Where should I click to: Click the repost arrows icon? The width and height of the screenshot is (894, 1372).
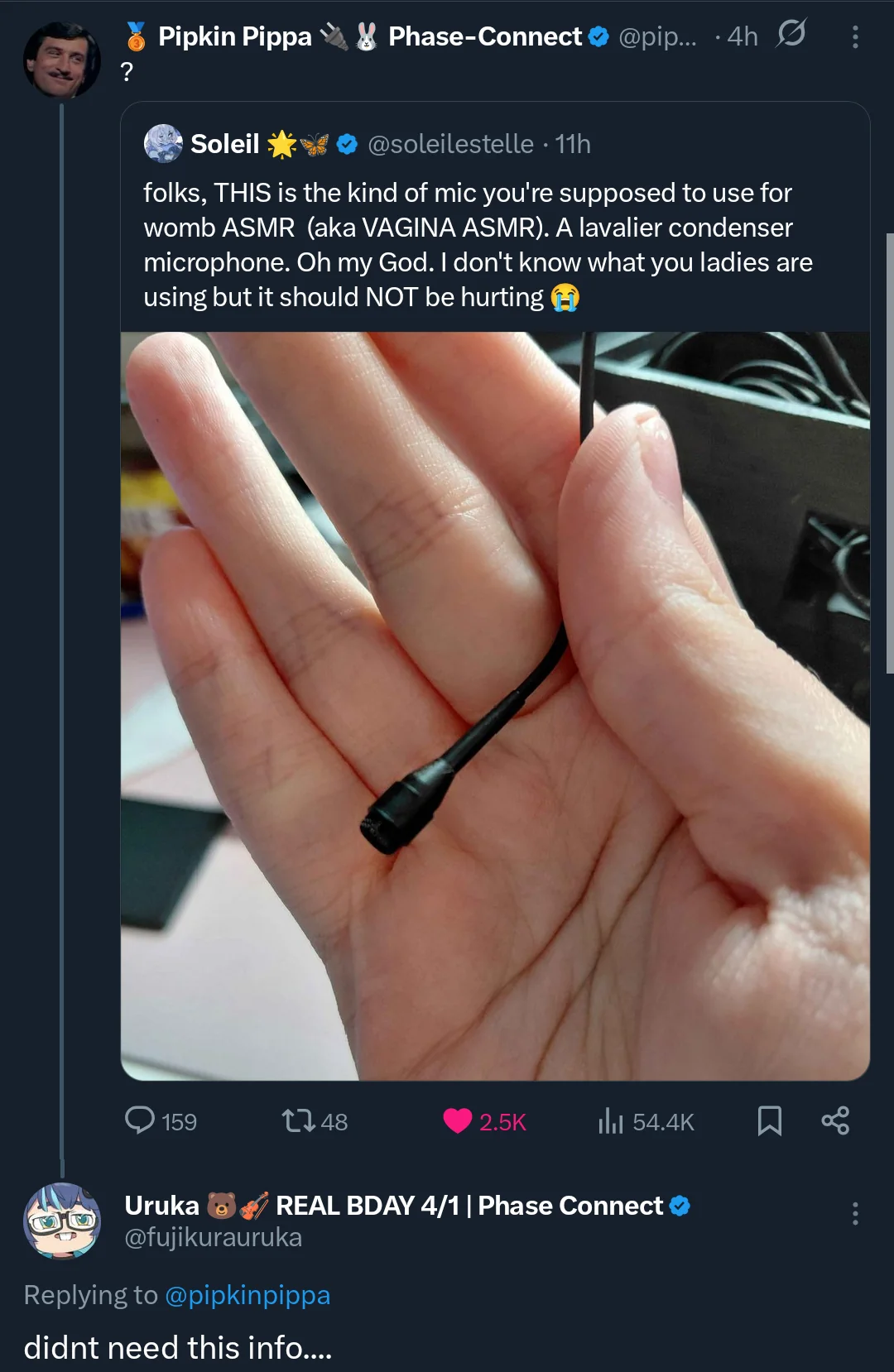[x=298, y=1120]
